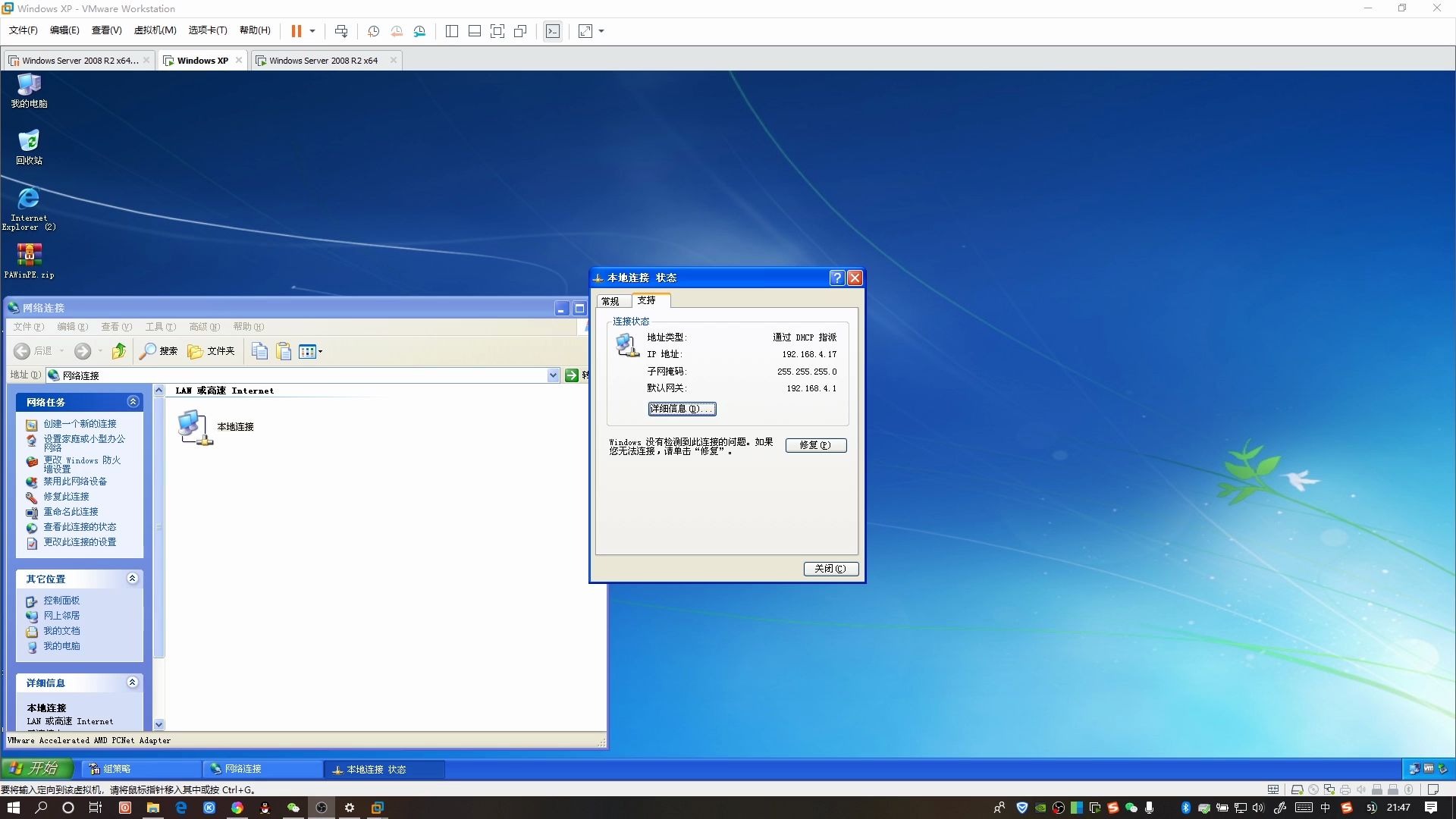The image size is (1456, 819).
Task: Open the 开始 Start menu in Windows XP
Action: [36, 768]
